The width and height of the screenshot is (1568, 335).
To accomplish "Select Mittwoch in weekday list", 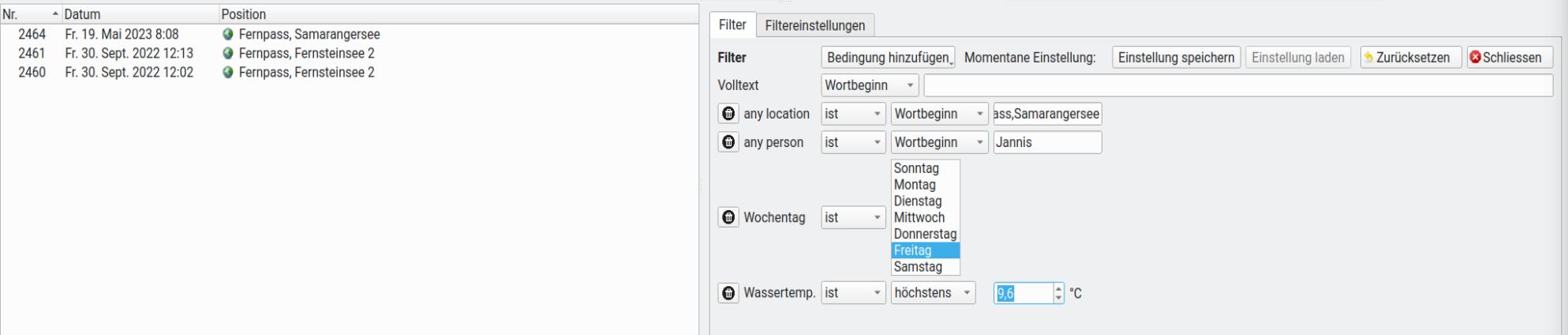I will point(925,217).
